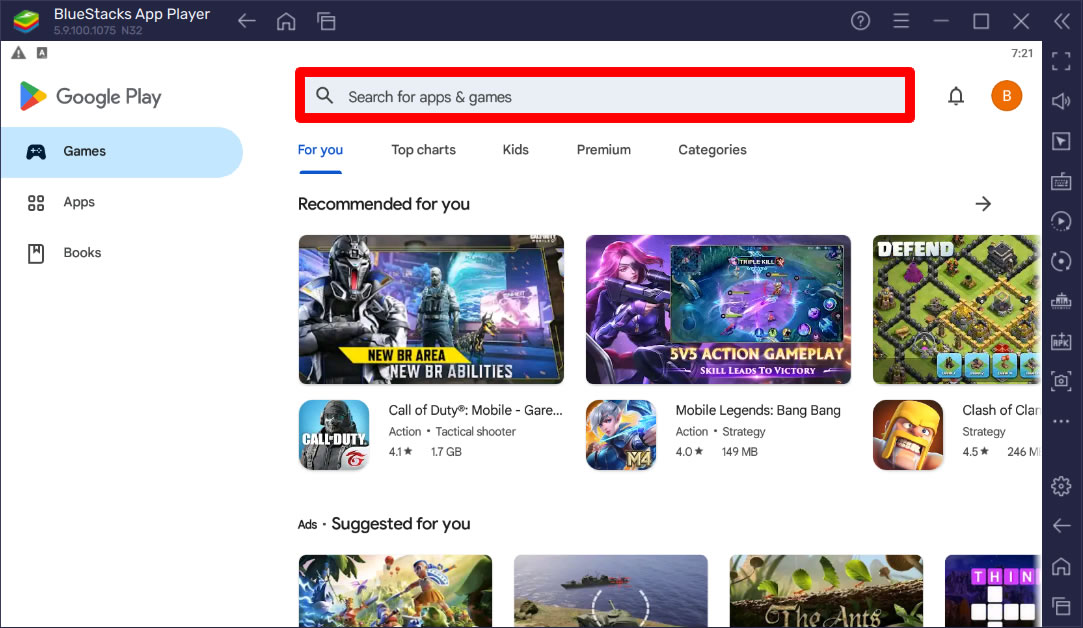Collapse the side toolbar with double chevron

click(1062, 21)
